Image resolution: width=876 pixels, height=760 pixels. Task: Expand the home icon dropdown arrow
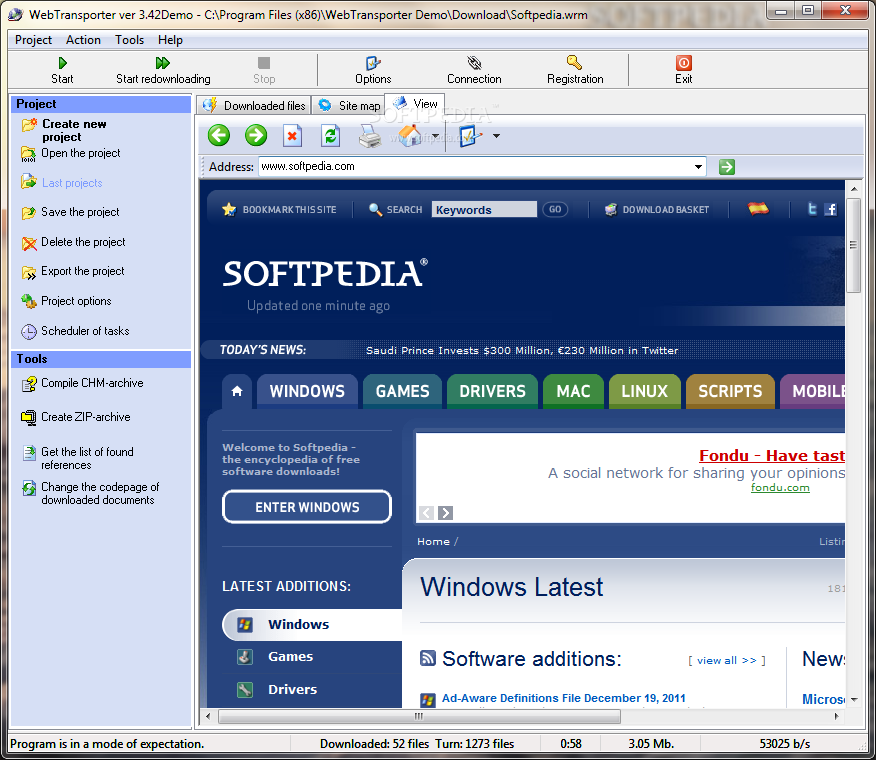click(x=436, y=136)
